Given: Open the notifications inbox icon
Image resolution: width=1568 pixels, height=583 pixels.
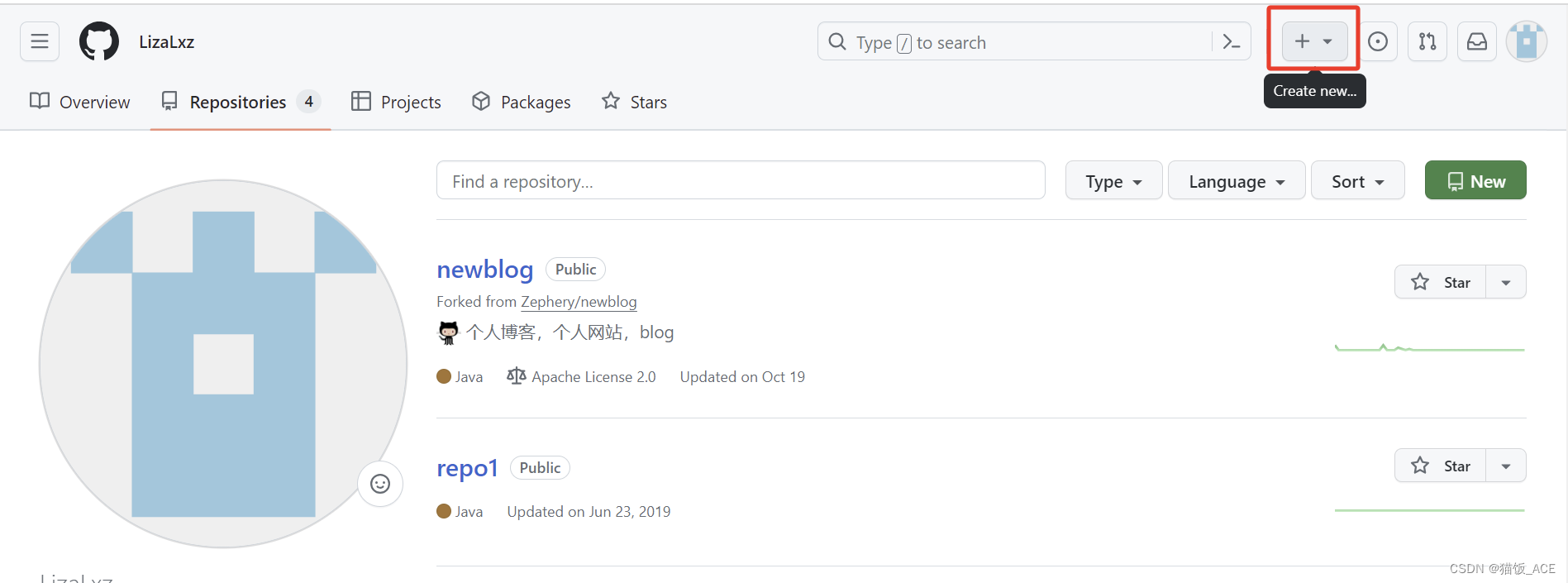Looking at the screenshot, I should pyautogui.click(x=1477, y=41).
